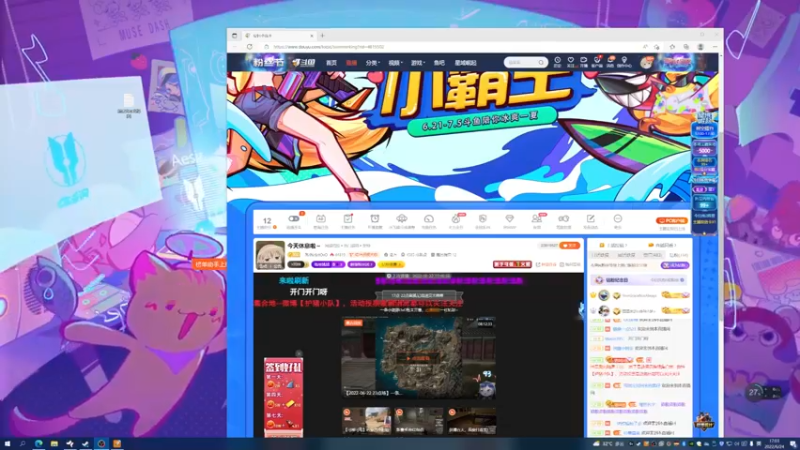Open the gift bag icon in toolbar
800x450 pixels.
[x=456, y=221]
